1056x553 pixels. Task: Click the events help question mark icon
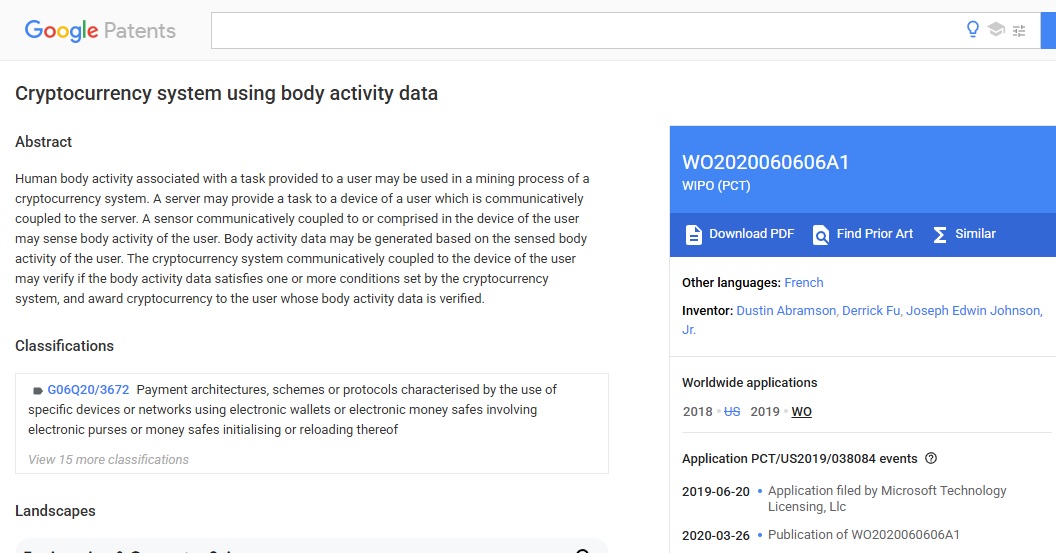(x=931, y=458)
